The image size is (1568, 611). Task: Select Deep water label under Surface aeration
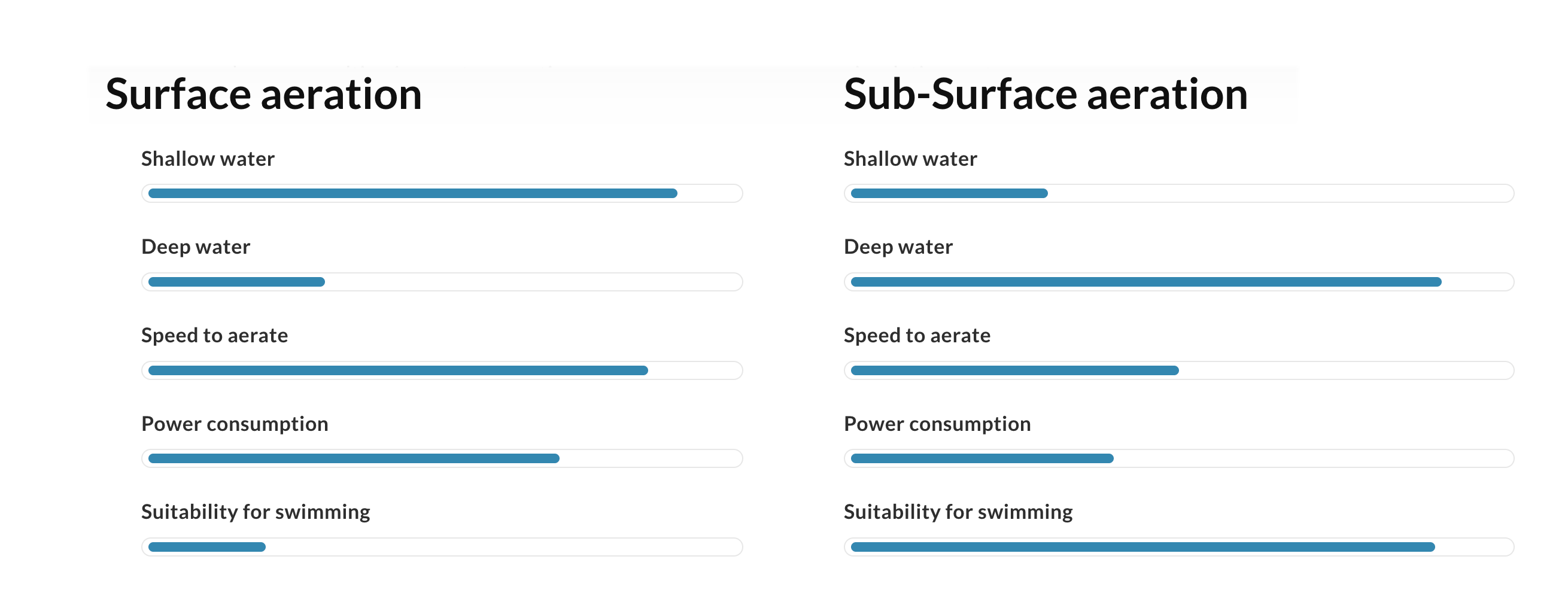[x=196, y=247]
